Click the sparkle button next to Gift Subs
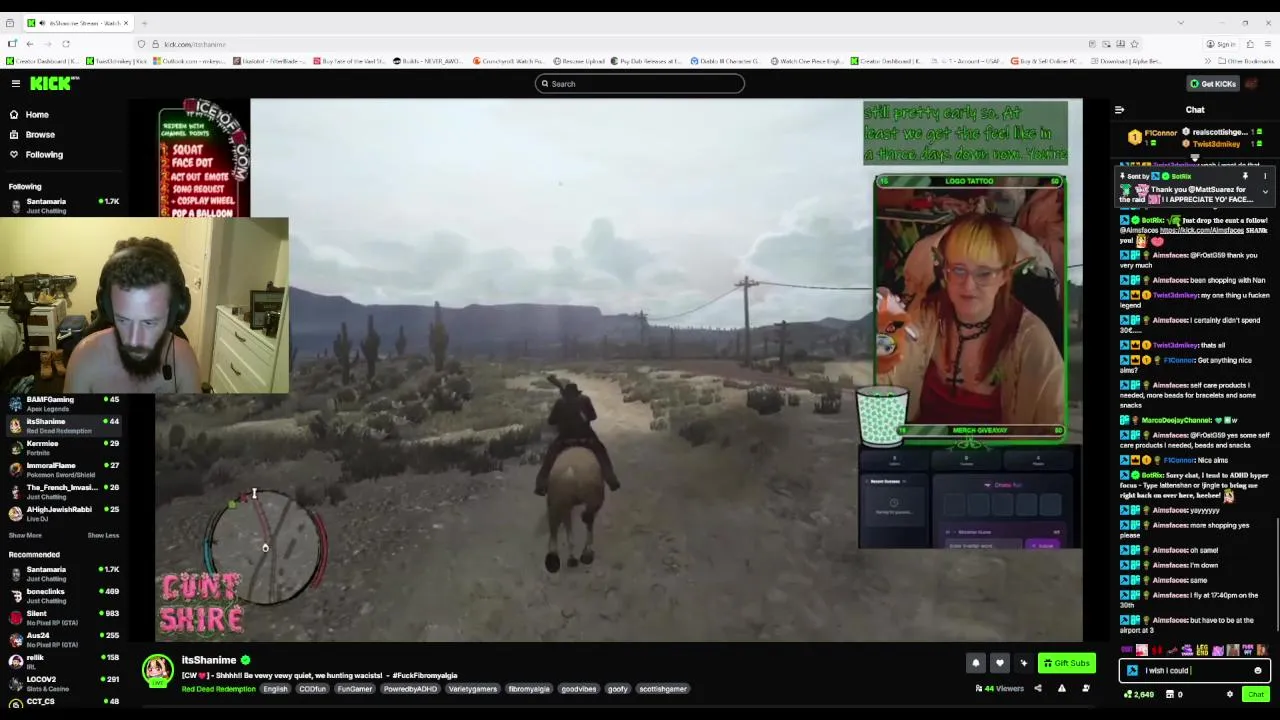The height and width of the screenshot is (720, 1280). 1023,663
